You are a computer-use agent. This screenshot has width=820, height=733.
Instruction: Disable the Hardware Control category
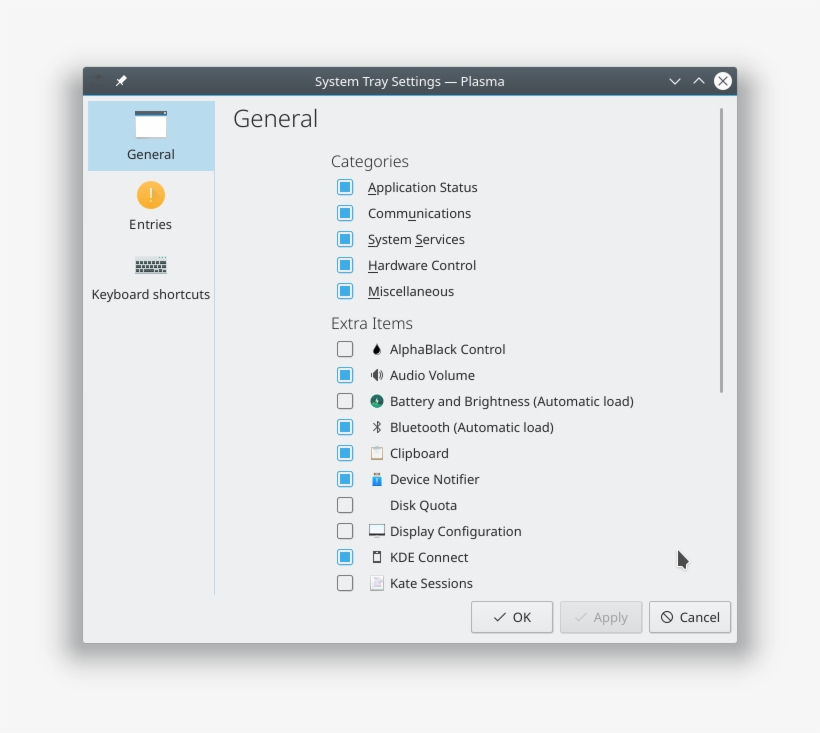[345, 265]
